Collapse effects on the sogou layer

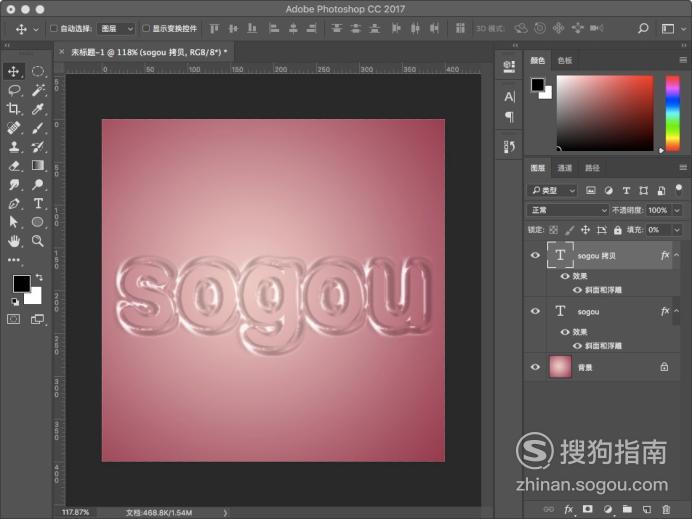[676, 311]
